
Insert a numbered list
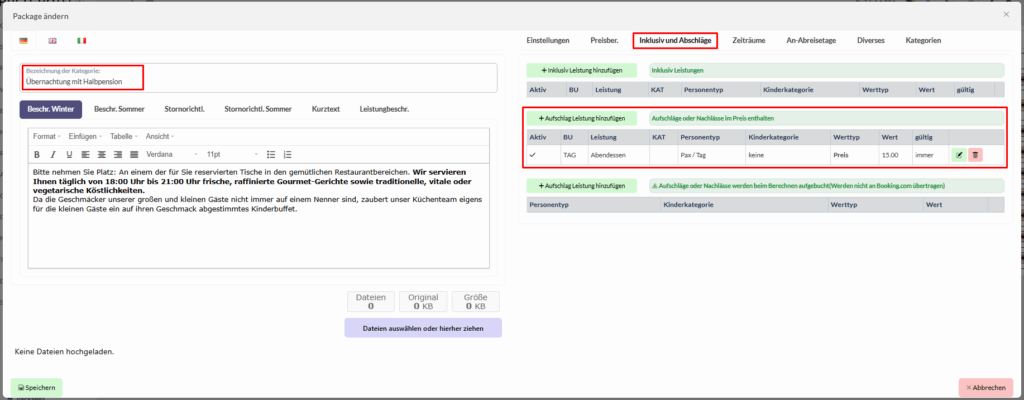288,154
